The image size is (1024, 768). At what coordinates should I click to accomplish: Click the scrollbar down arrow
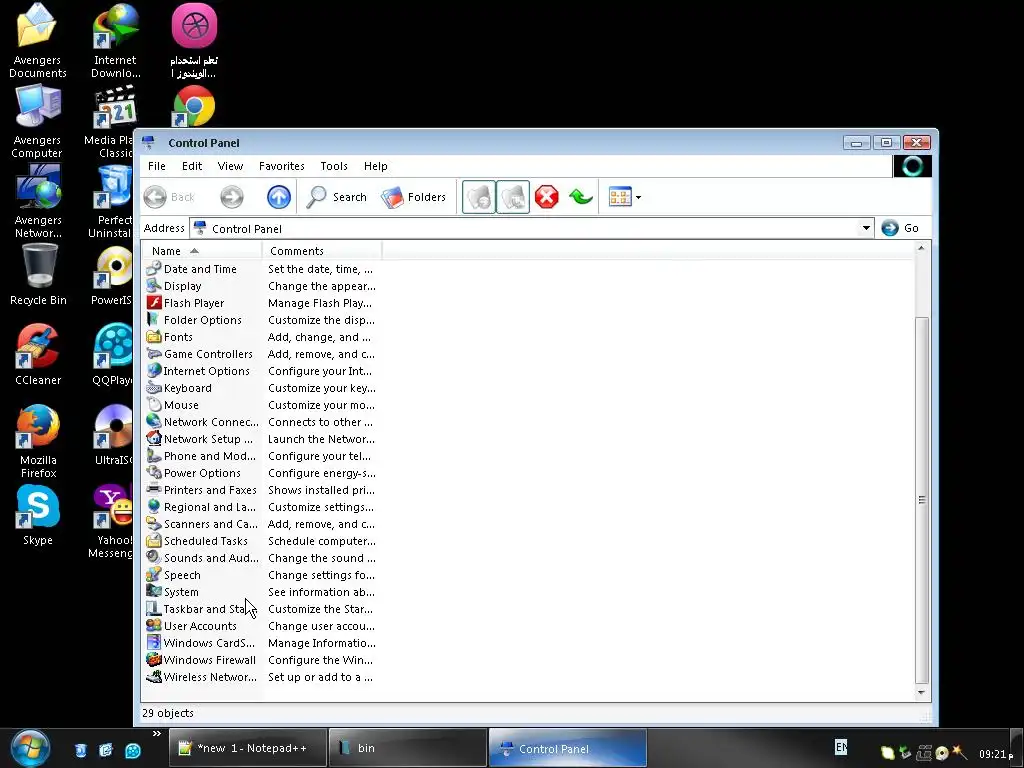(x=921, y=693)
